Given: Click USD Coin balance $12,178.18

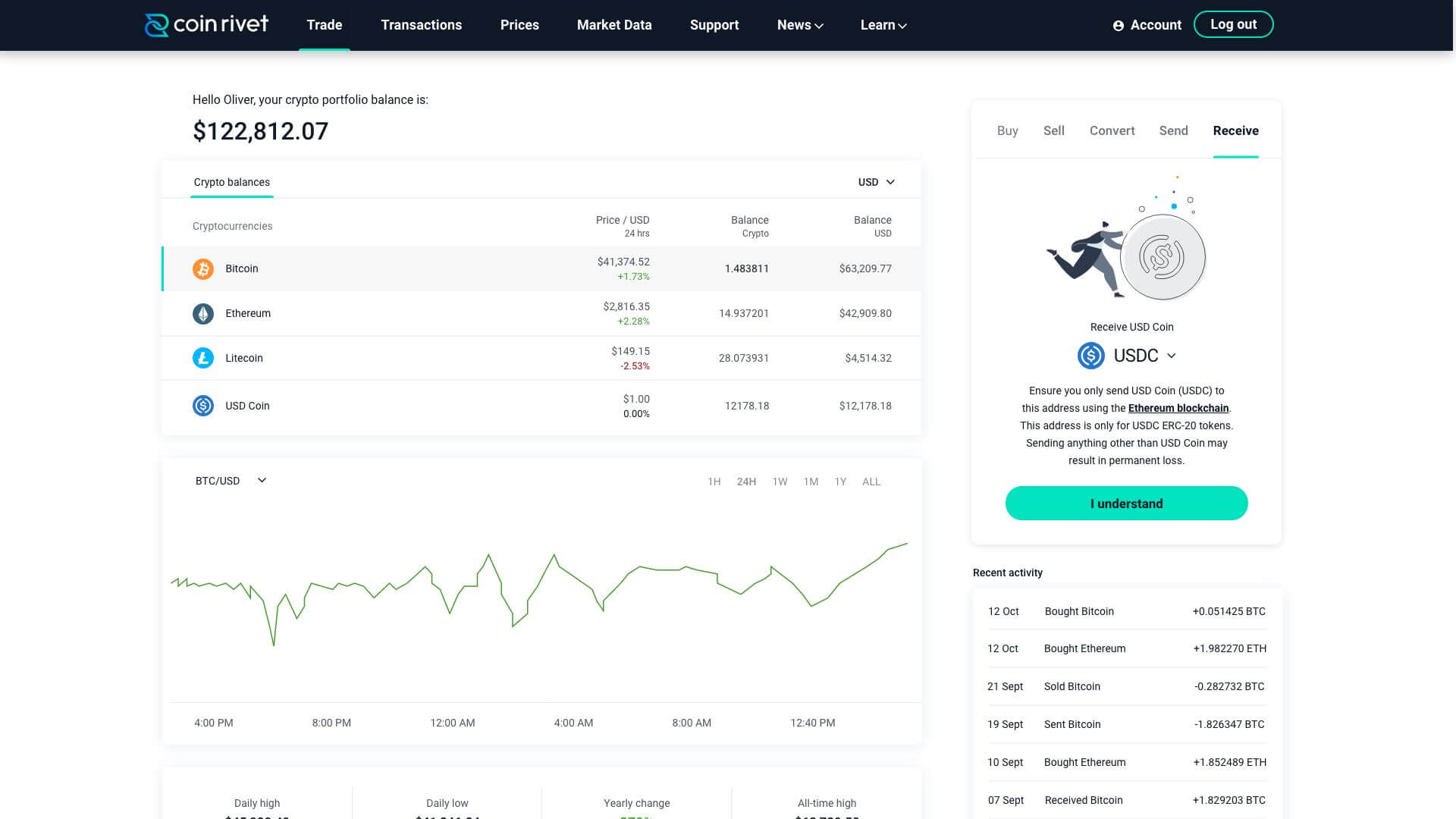Looking at the screenshot, I should [865, 406].
